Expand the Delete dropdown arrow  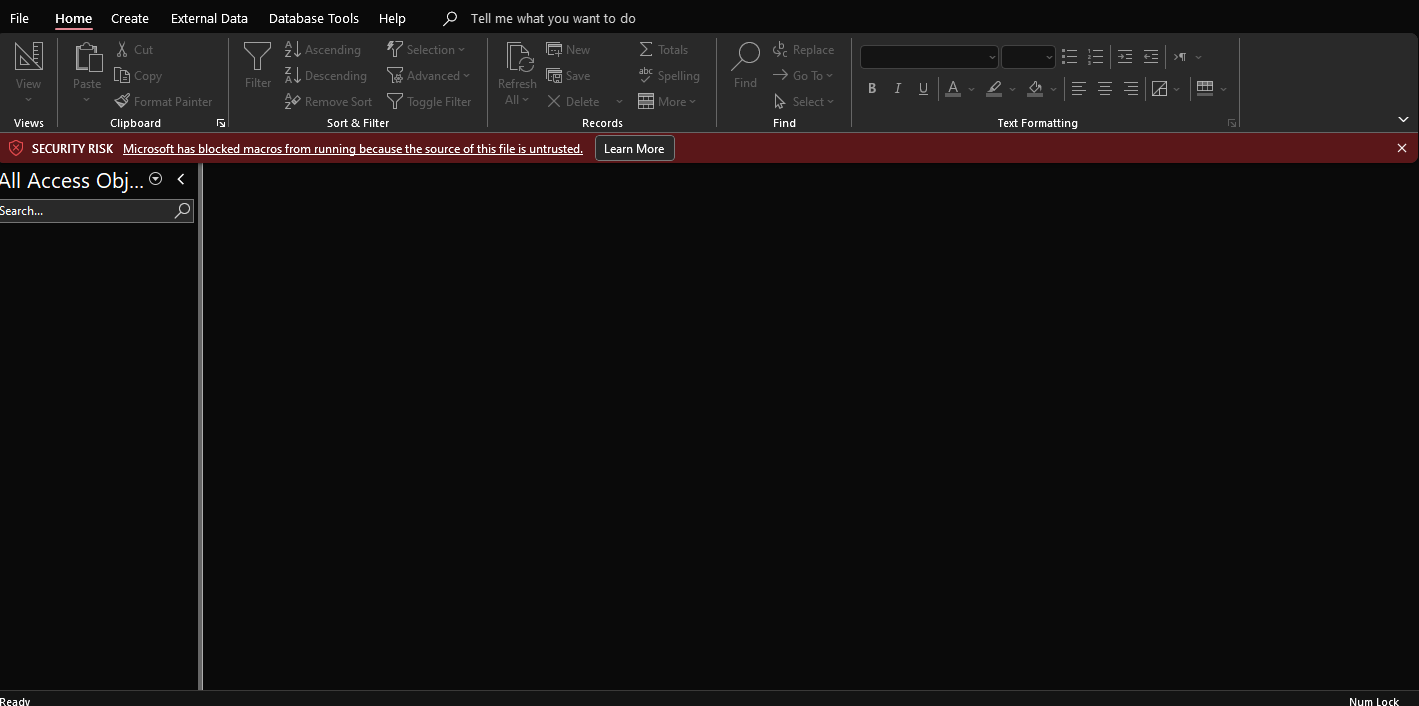point(619,101)
